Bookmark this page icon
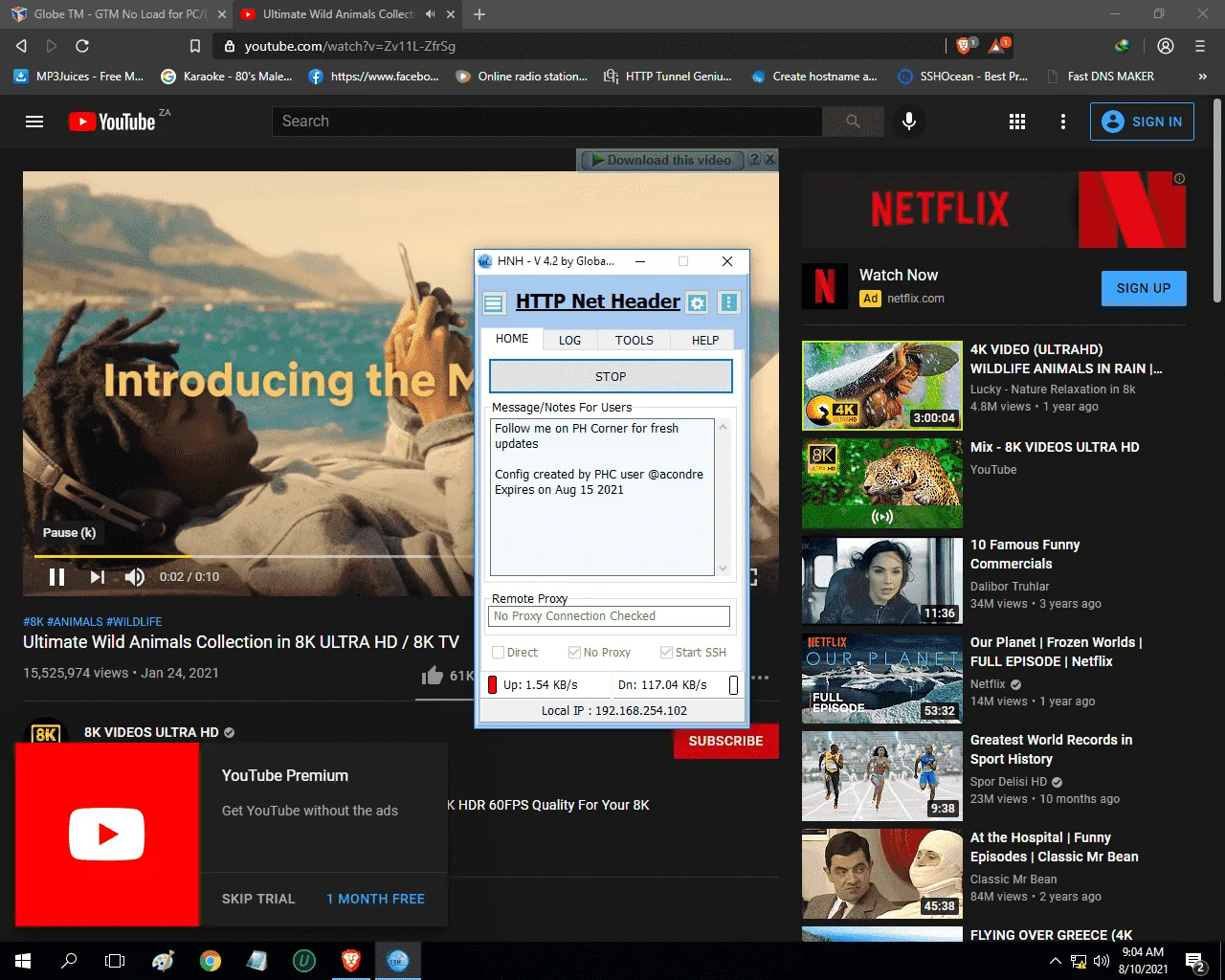Image resolution: width=1225 pixels, height=980 pixels. [195, 46]
